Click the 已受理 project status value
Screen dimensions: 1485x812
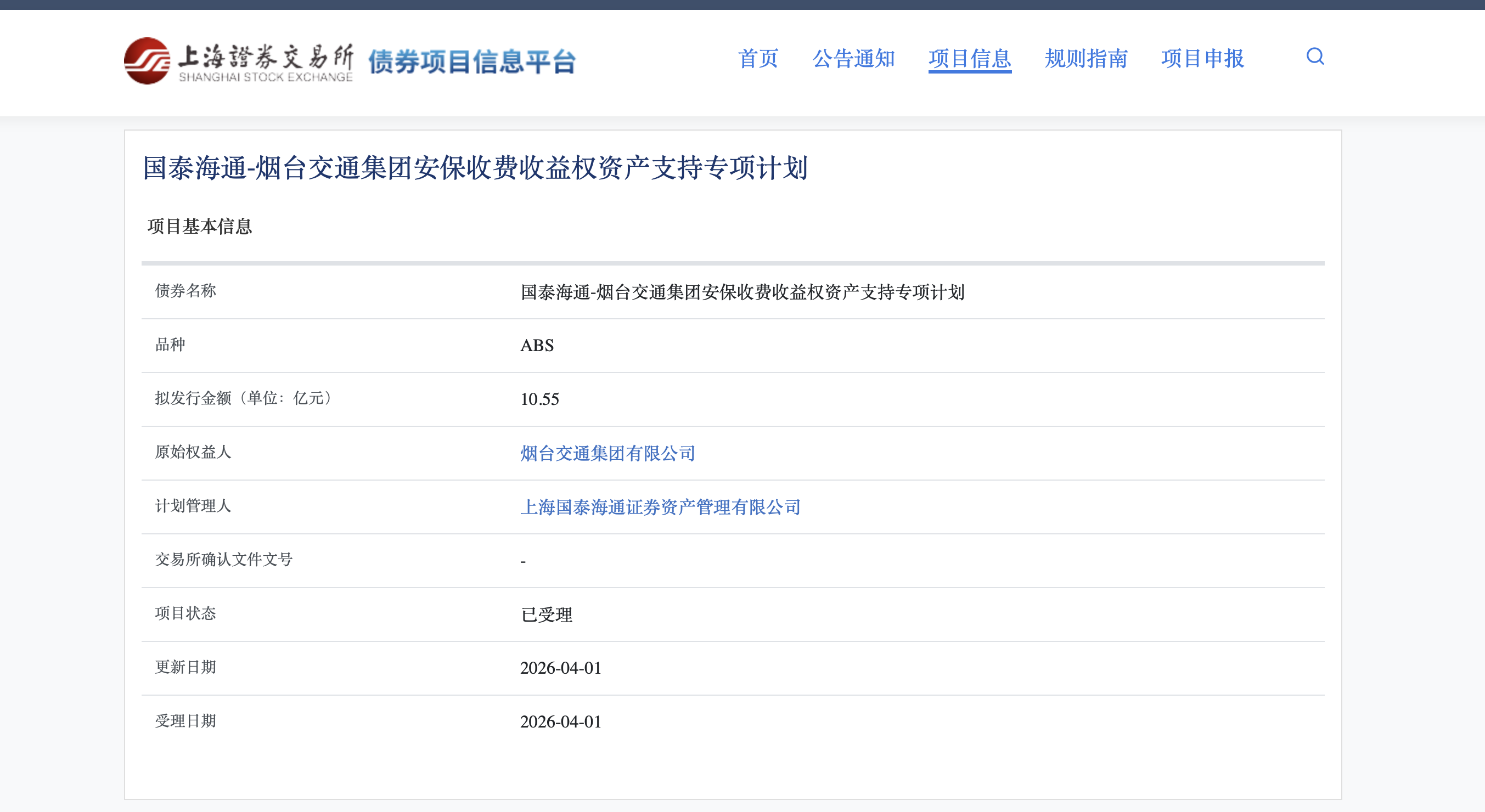(546, 615)
